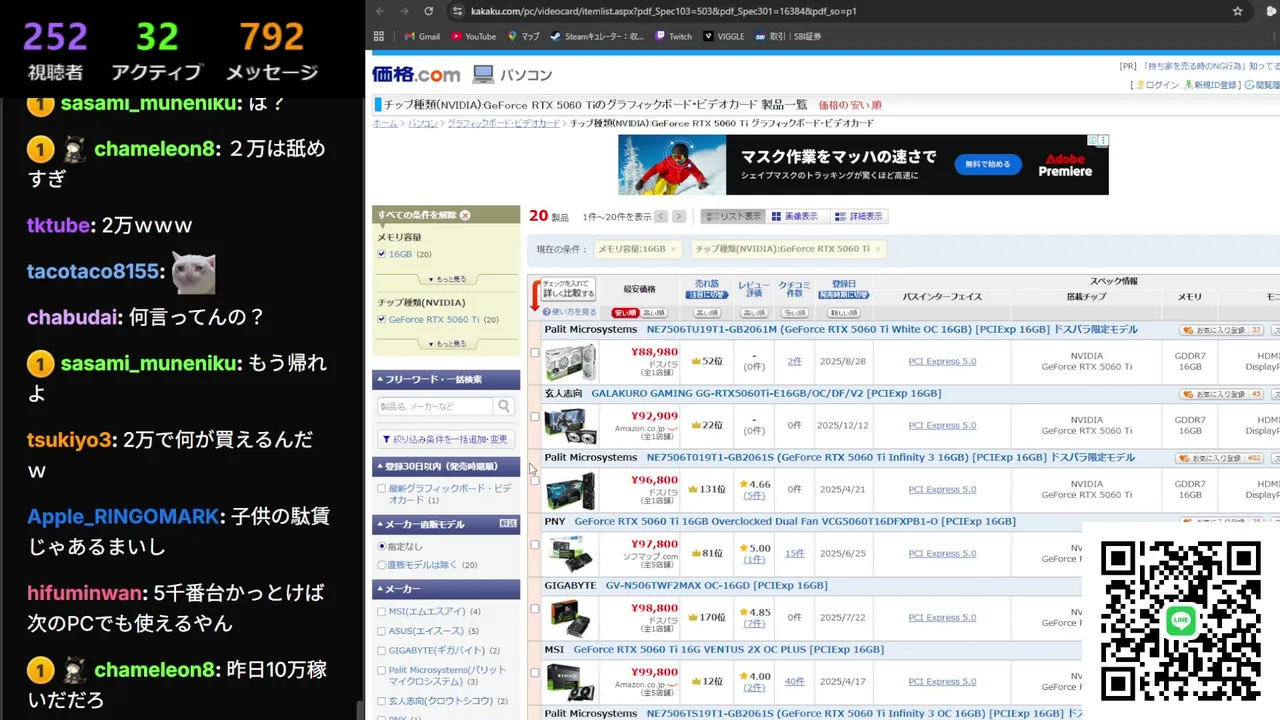Open the YouTube bookmark

(474, 36)
